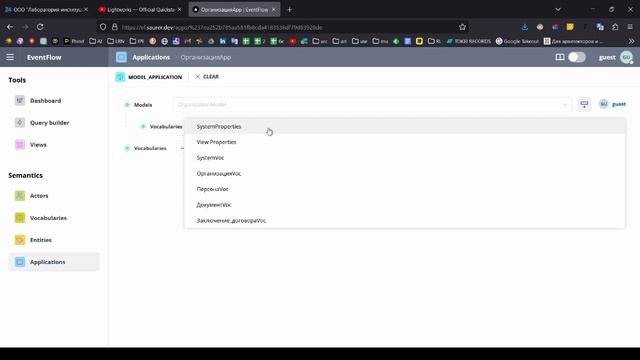Viewport: 640px width, 360px height.
Task: List all tabs with the chevron
Action: point(558,9)
